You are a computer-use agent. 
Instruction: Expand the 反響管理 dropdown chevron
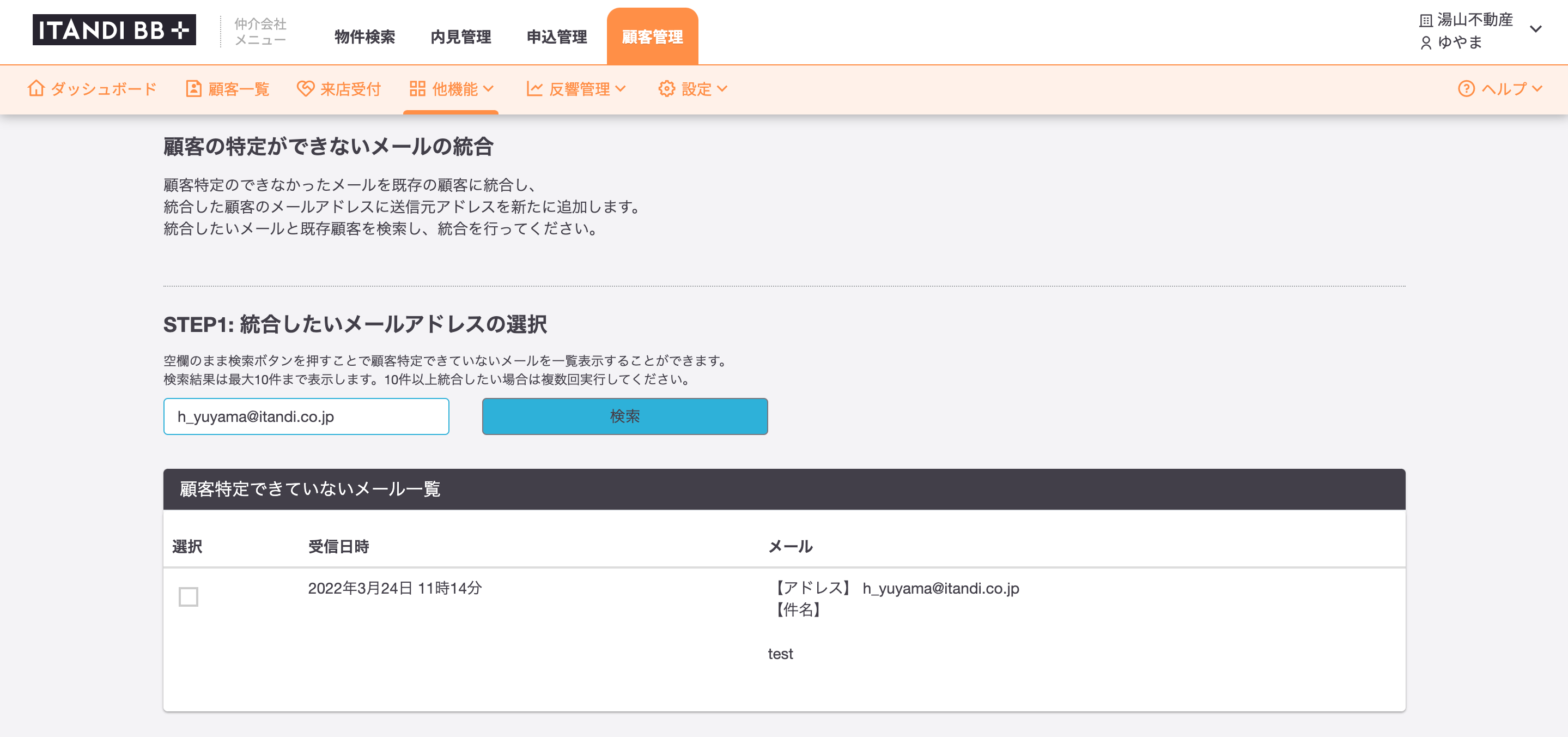click(x=620, y=89)
